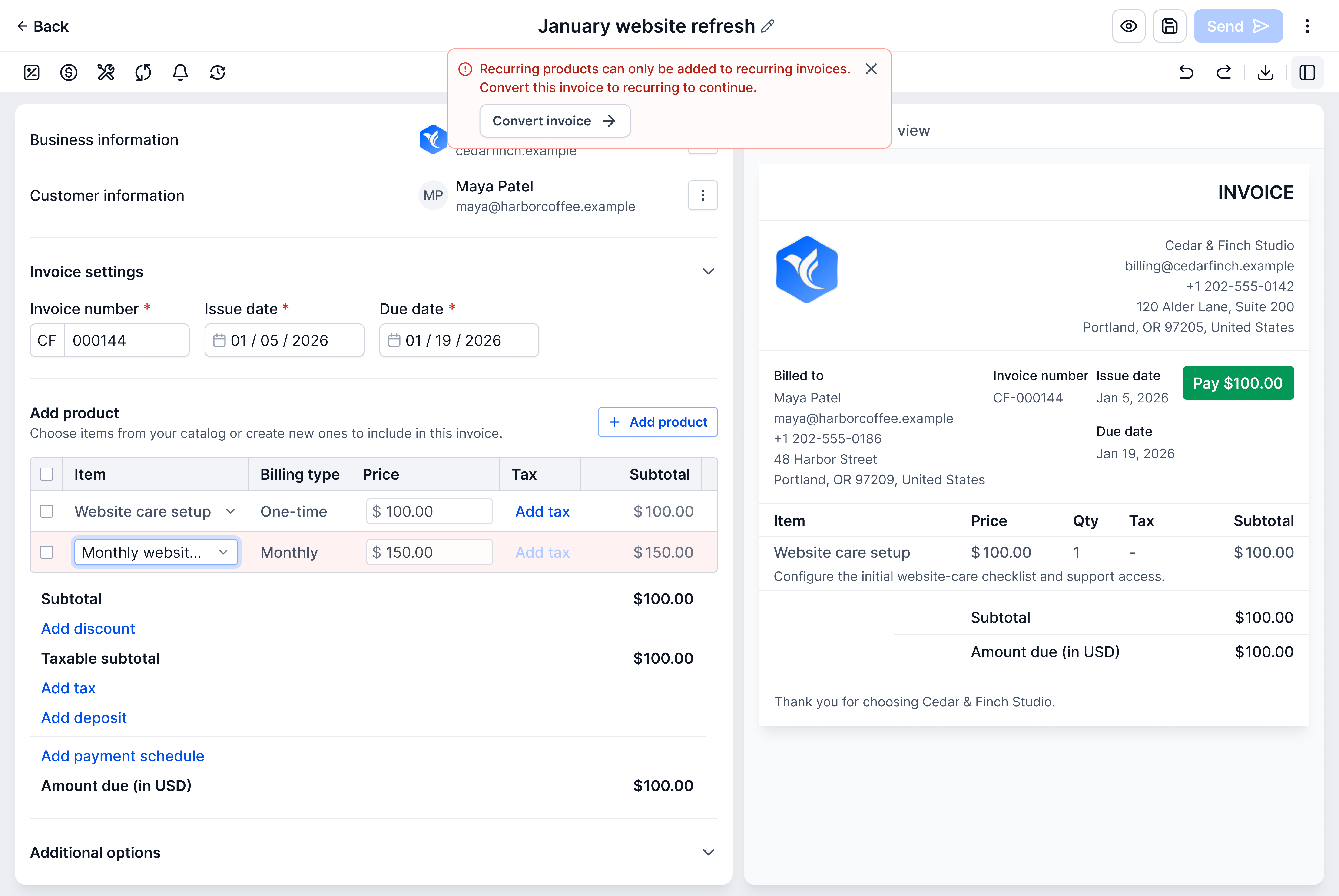1339x896 pixels.
Task: Click the Add discount link
Action: (x=88, y=629)
